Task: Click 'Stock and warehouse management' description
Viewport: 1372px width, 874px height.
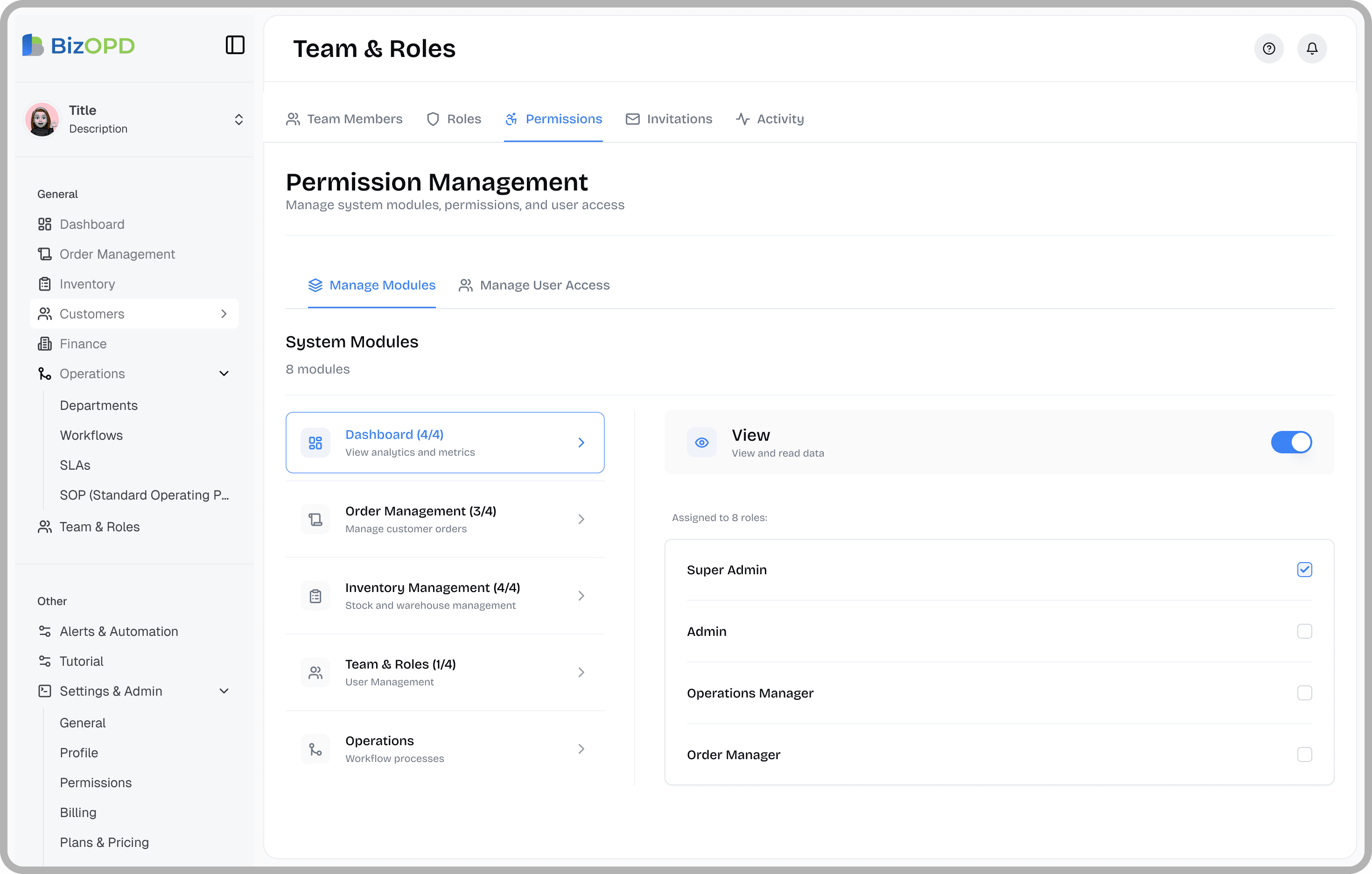Action: pos(430,606)
